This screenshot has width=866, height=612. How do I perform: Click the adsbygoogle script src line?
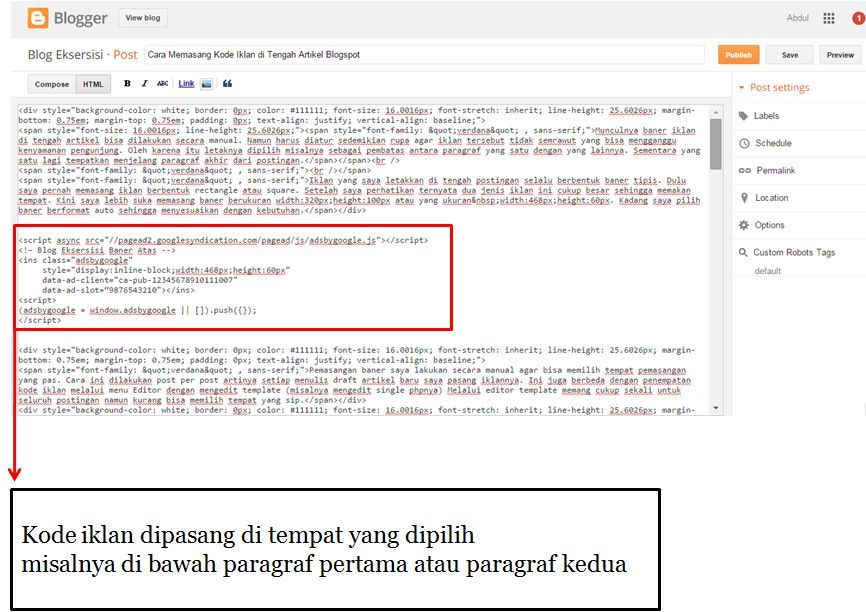223,240
